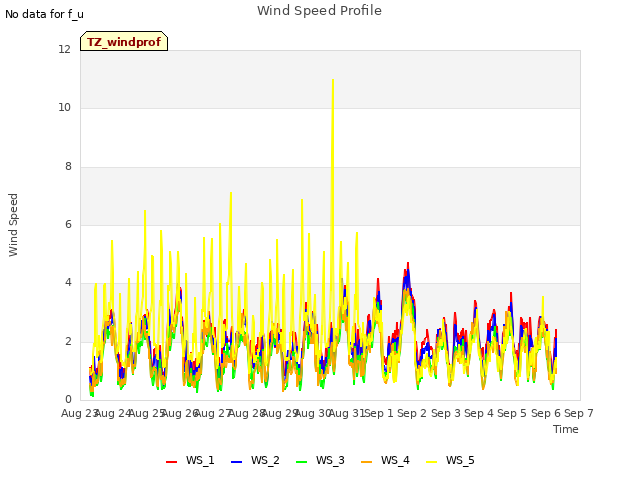Click the y-axis tick value 2
Viewport: 640px width, 480px height.
point(68,341)
